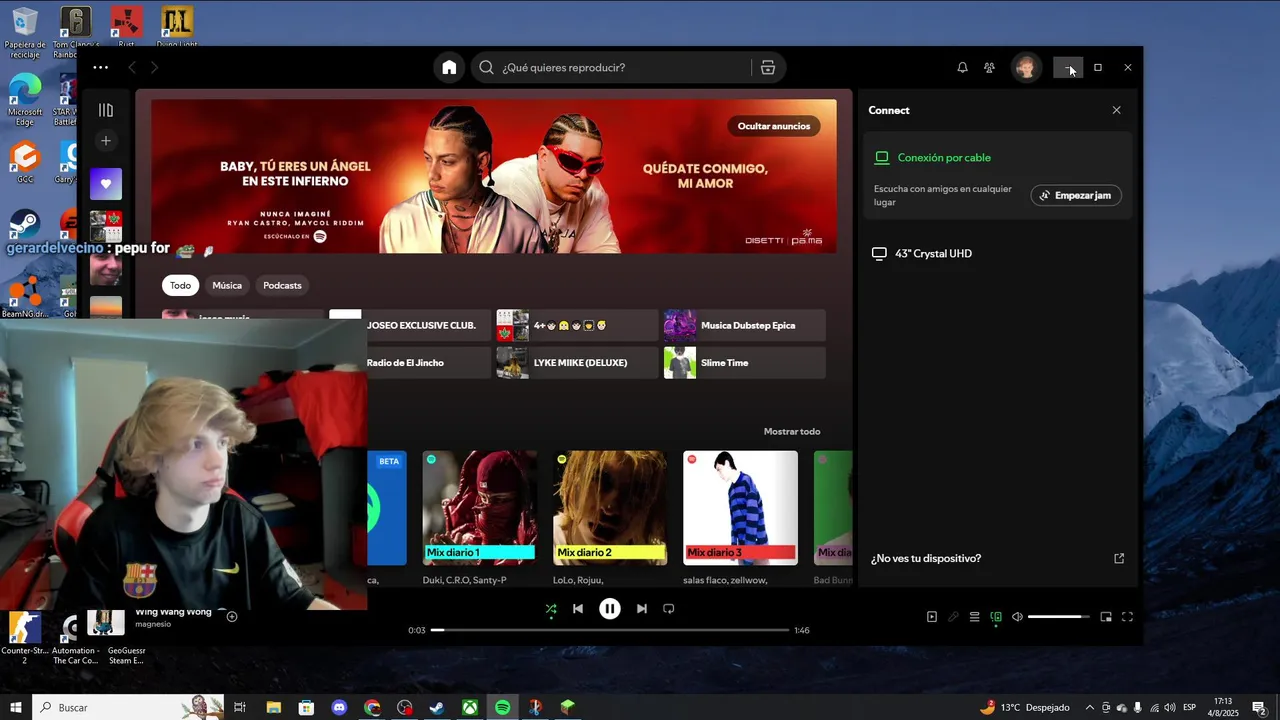This screenshot has width=1280, height=720.
Task: Open Microsoft Store from taskbar
Action: (x=306, y=707)
